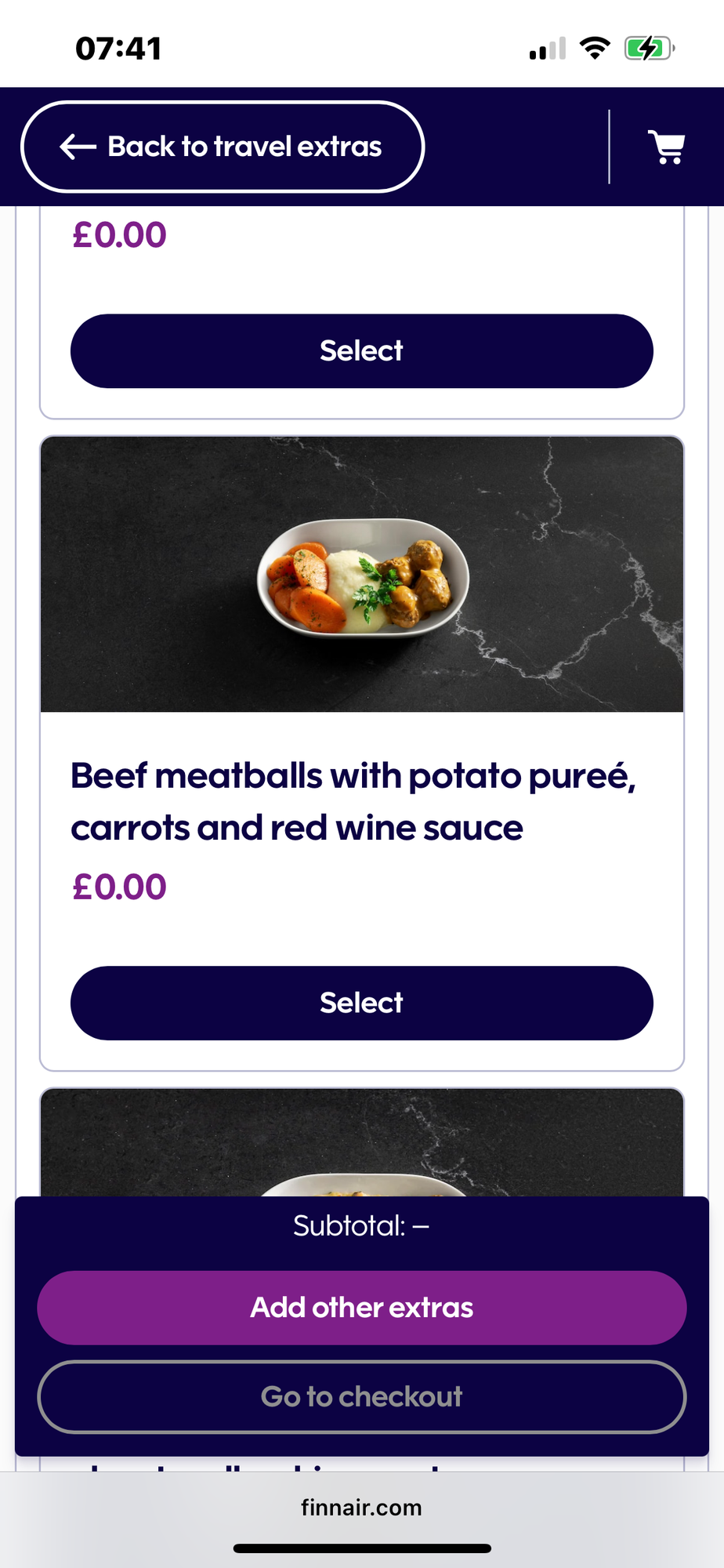This screenshot has height=1568, width=724.
Task: Tap the battery charging icon
Action: (x=650, y=49)
